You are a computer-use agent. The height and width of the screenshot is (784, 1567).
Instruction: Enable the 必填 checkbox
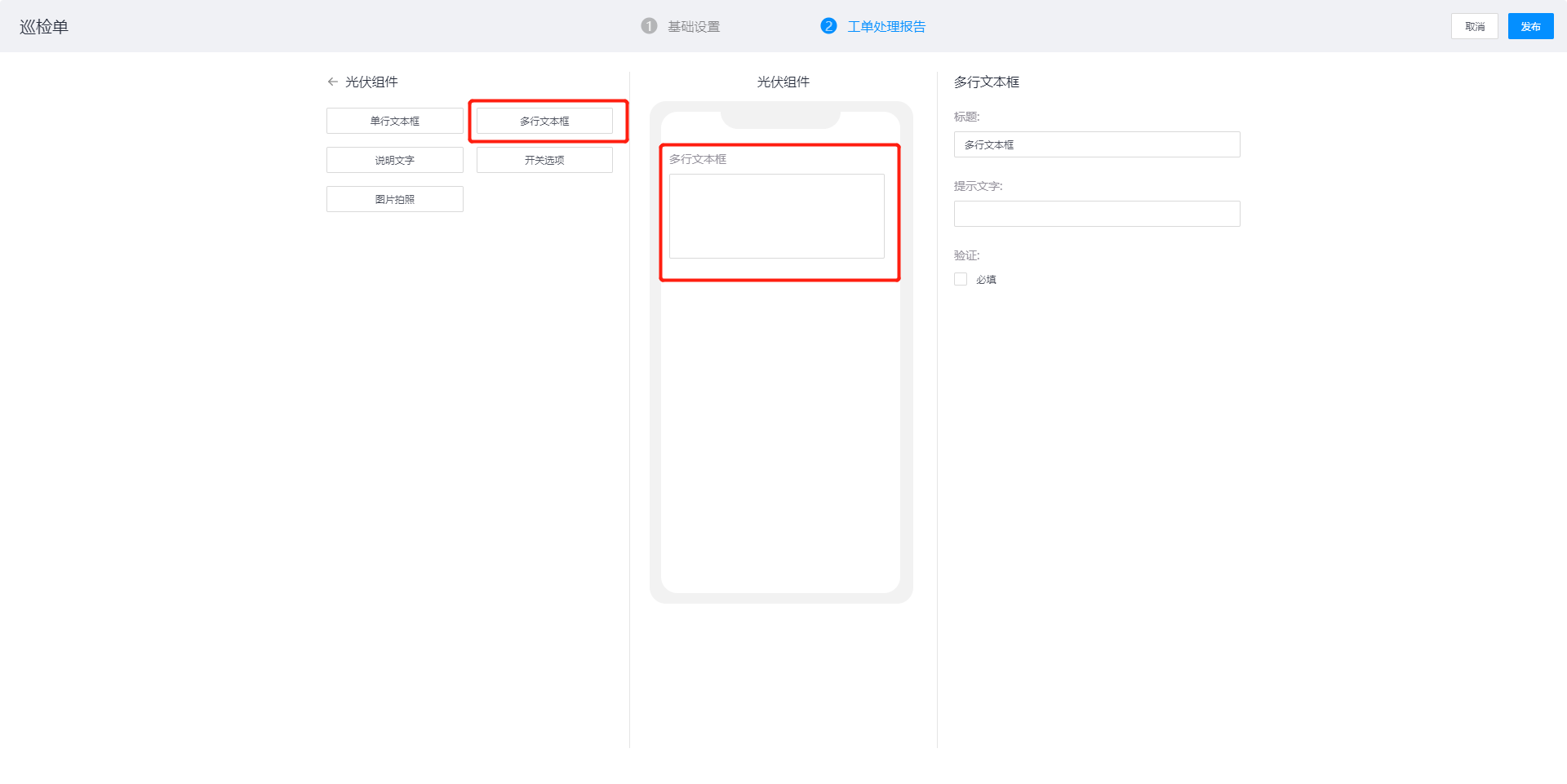(x=961, y=279)
